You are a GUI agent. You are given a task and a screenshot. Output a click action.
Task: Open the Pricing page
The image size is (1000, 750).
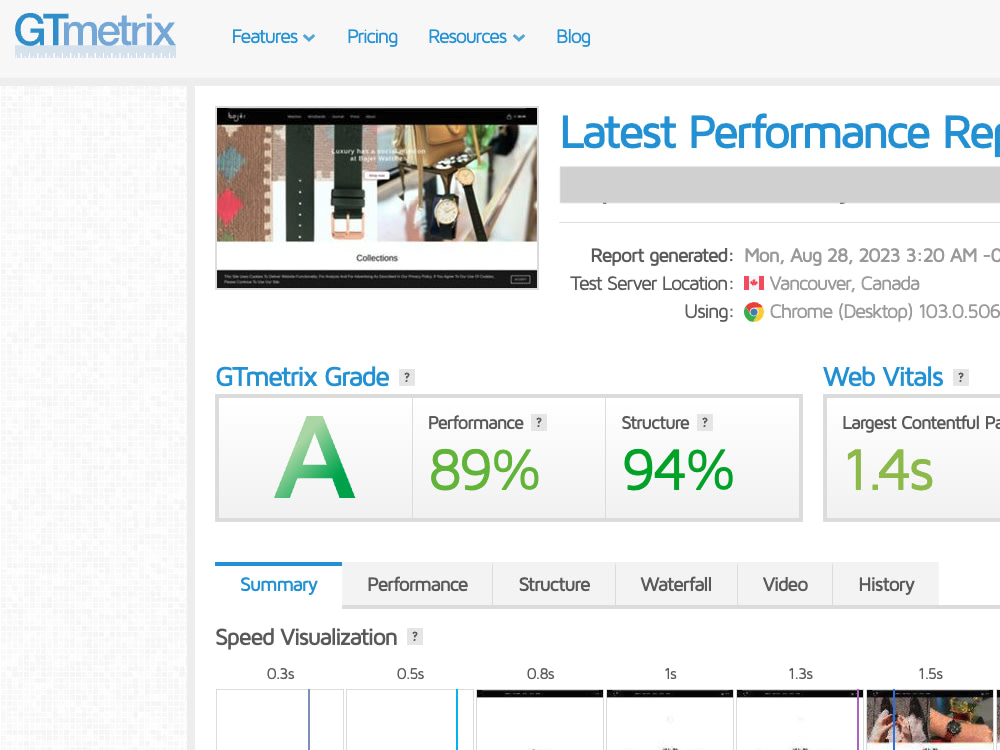(372, 37)
